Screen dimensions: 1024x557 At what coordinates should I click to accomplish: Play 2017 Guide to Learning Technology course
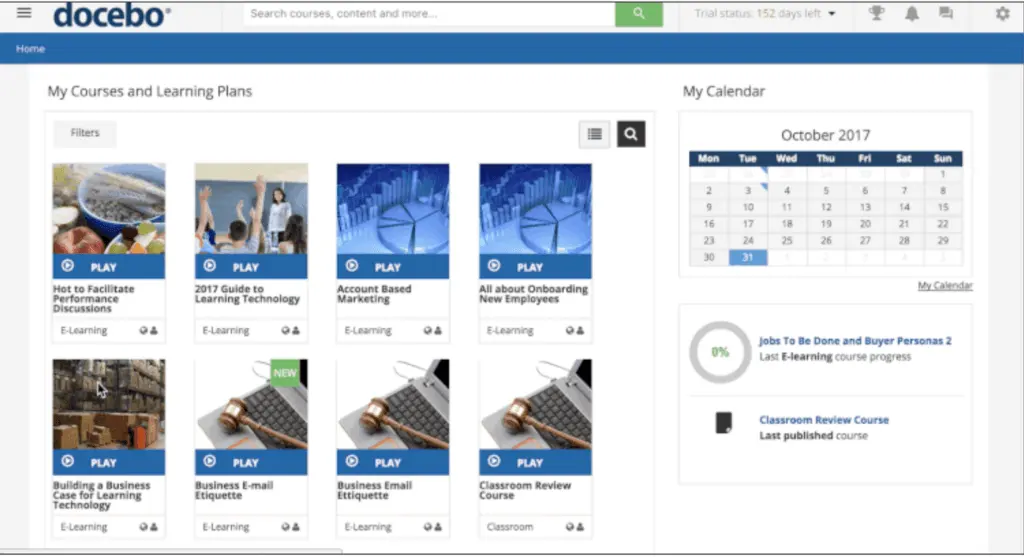(251, 266)
